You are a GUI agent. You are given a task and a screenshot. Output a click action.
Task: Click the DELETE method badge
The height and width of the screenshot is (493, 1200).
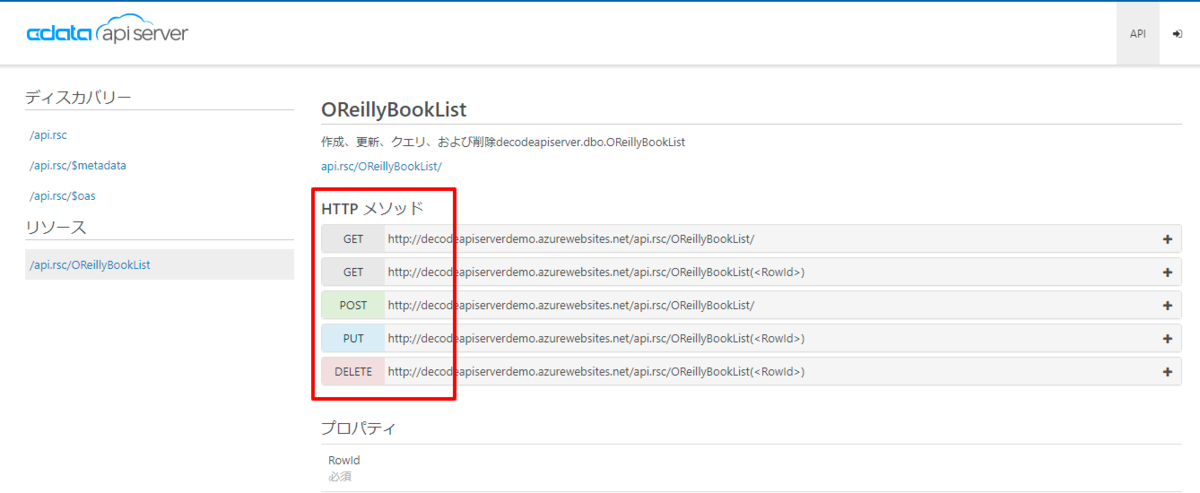353,371
